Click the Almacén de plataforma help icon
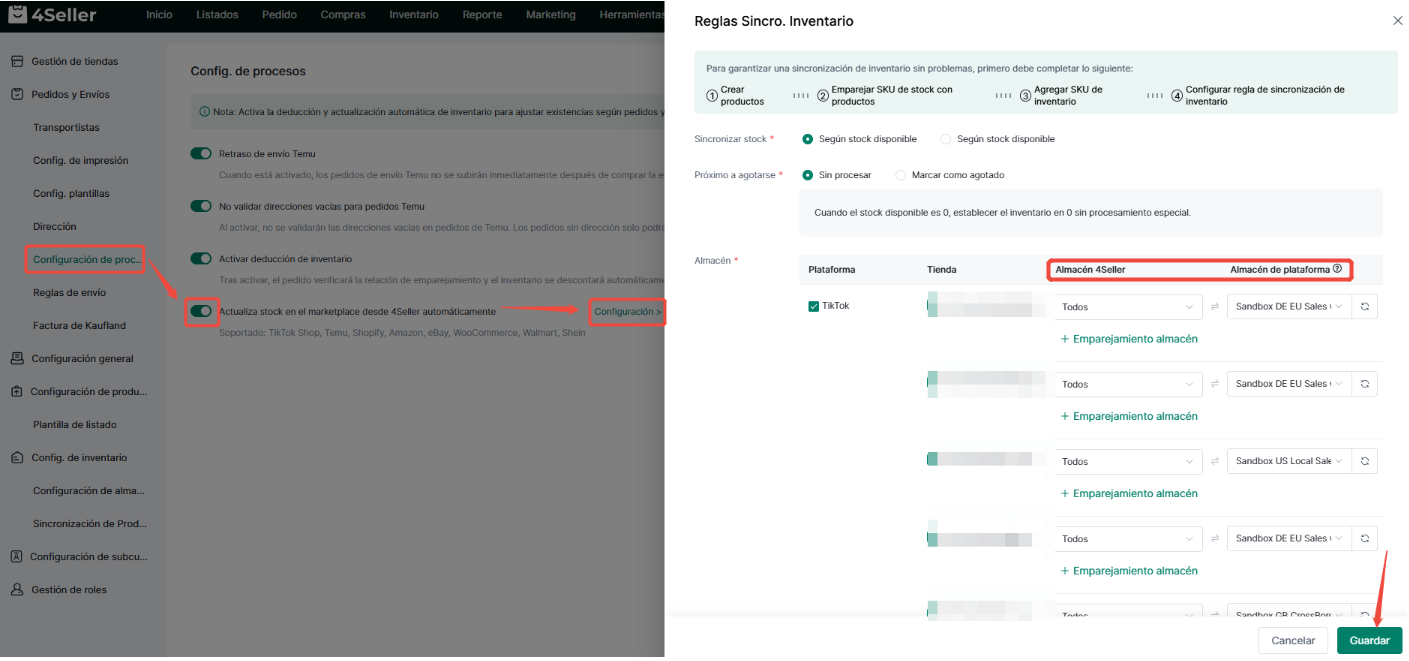 [1337, 269]
